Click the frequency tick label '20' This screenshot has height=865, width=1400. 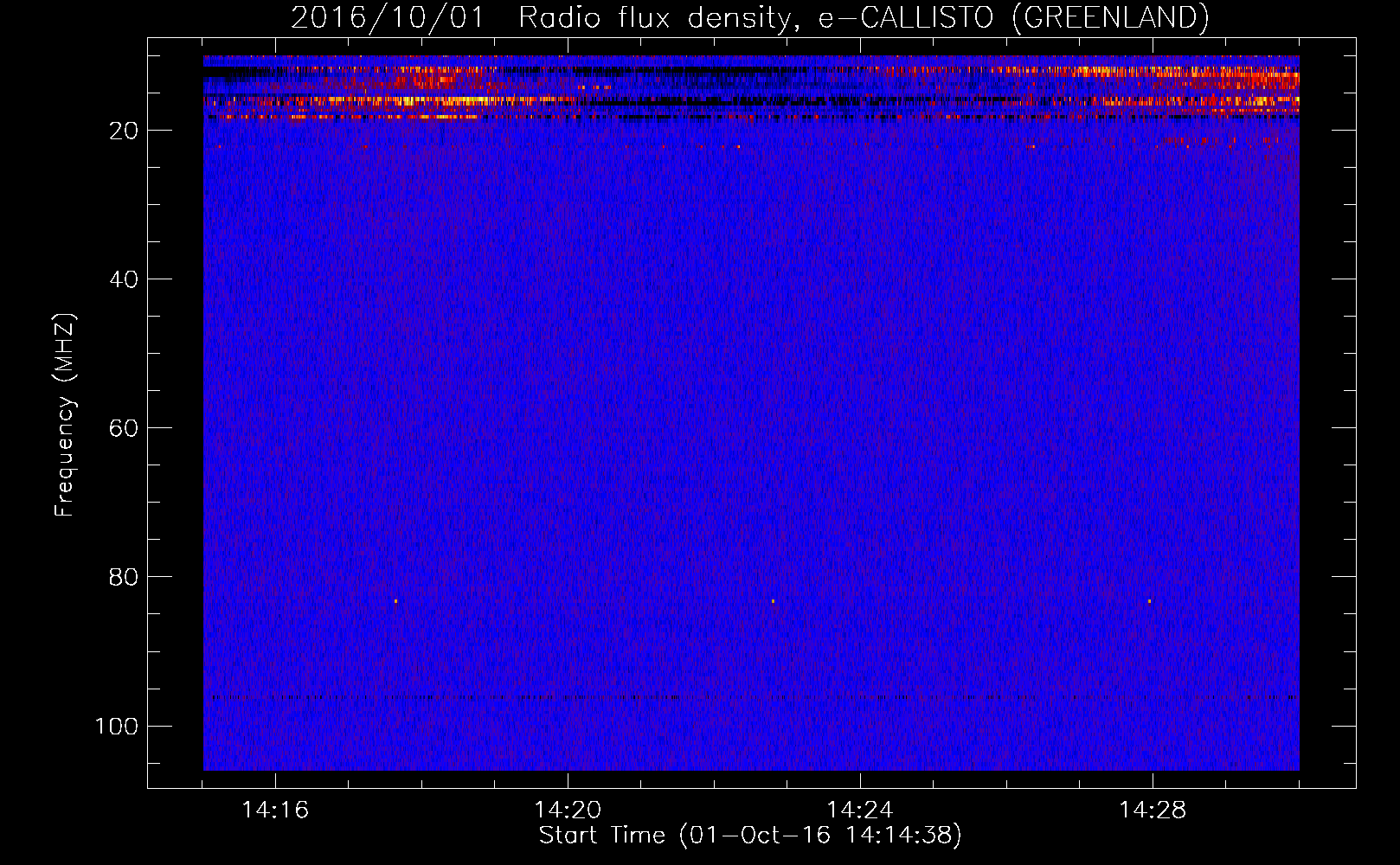click(124, 131)
